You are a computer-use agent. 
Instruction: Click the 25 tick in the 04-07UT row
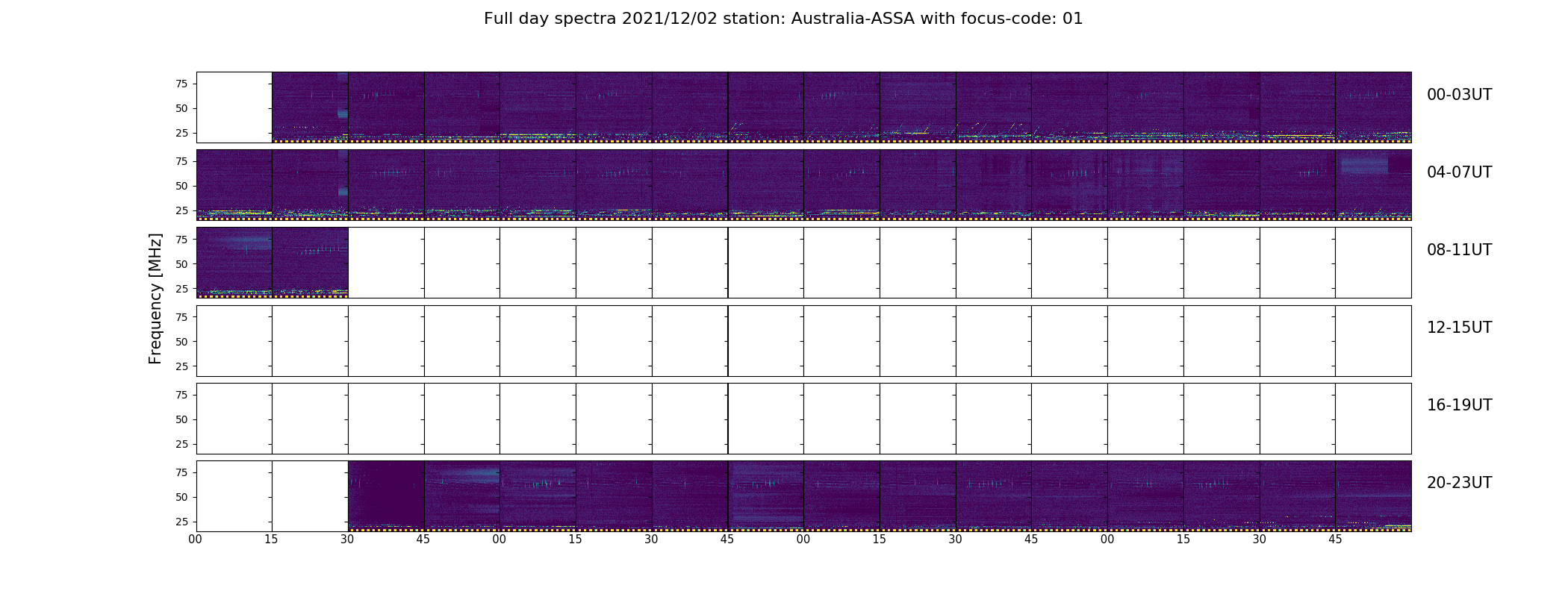(x=181, y=211)
